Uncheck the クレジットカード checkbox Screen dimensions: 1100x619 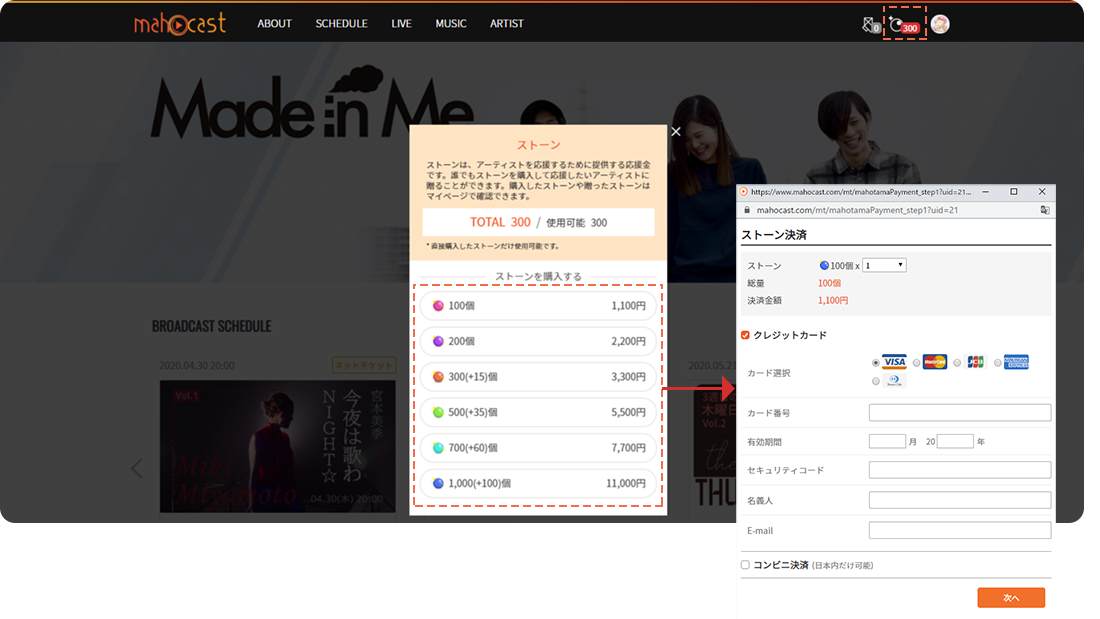pos(745,335)
